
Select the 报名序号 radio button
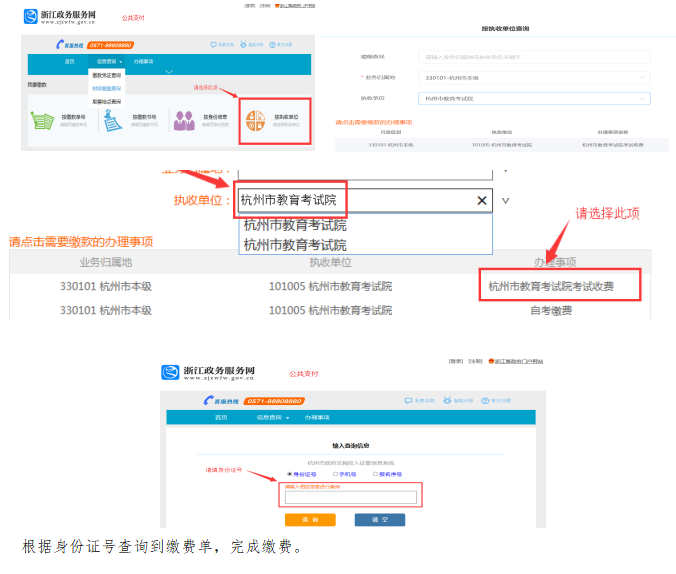[375, 474]
